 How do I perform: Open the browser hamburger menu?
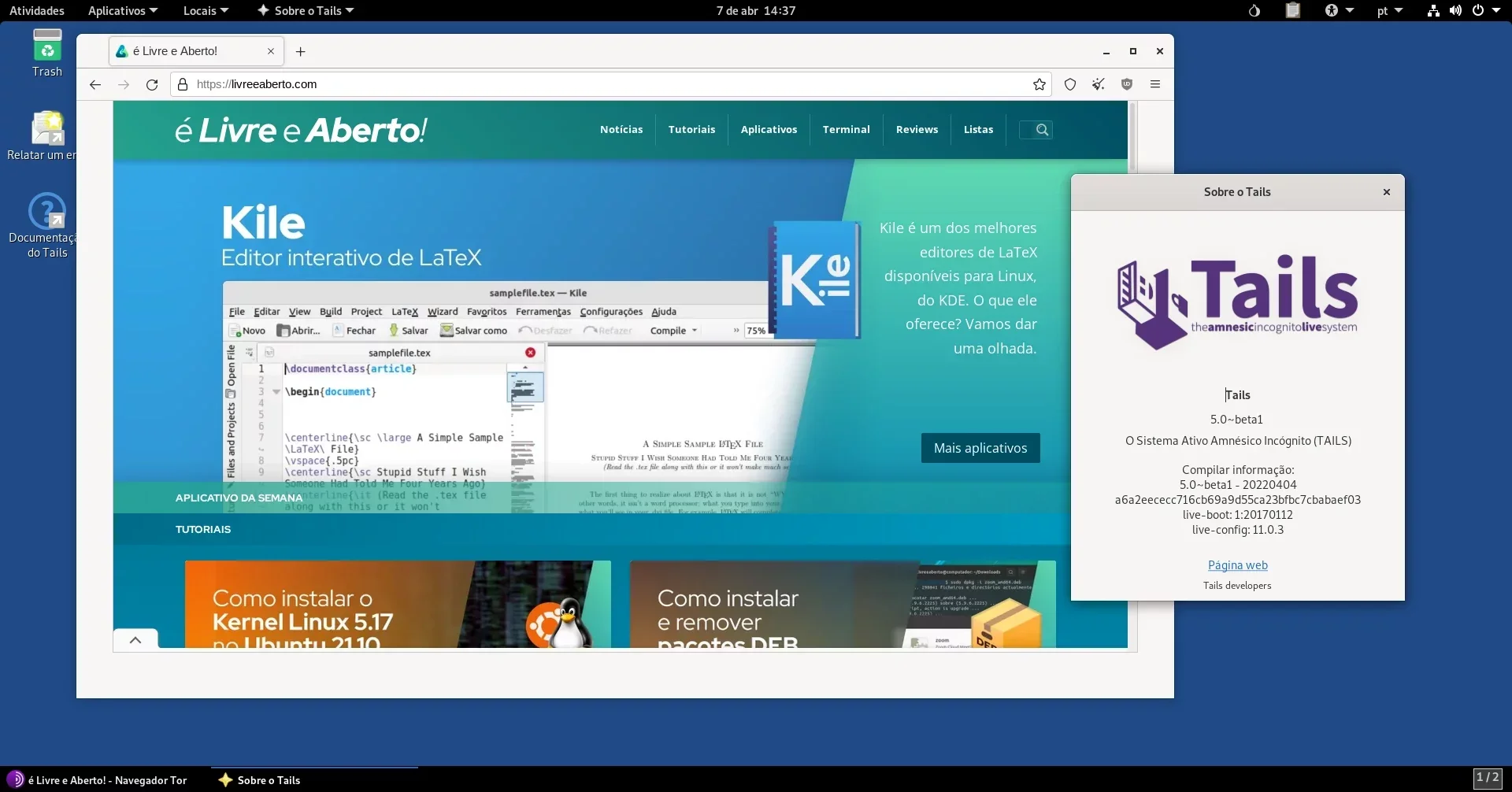pos(1155,84)
